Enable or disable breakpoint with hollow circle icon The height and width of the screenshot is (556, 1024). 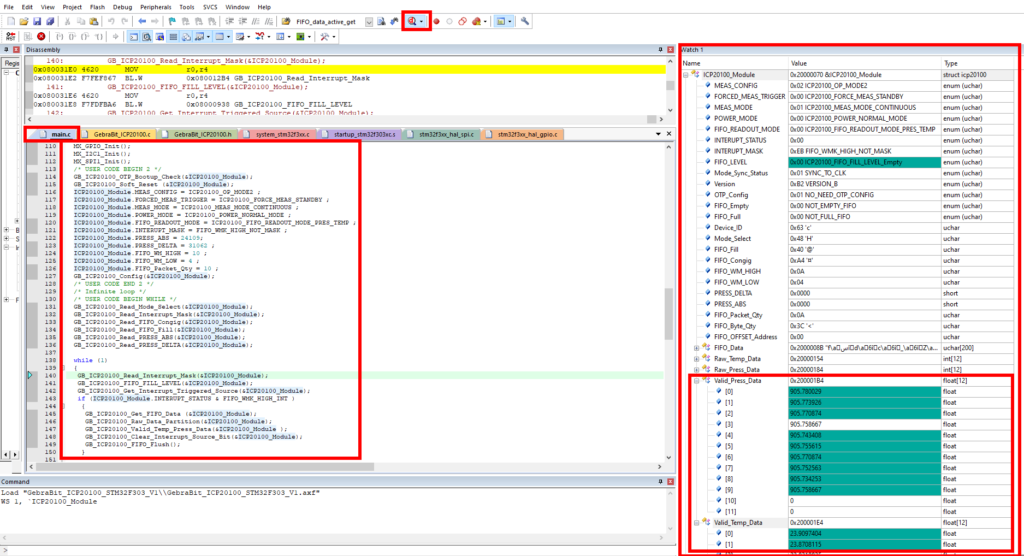pyautogui.click(x=449, y=22)
